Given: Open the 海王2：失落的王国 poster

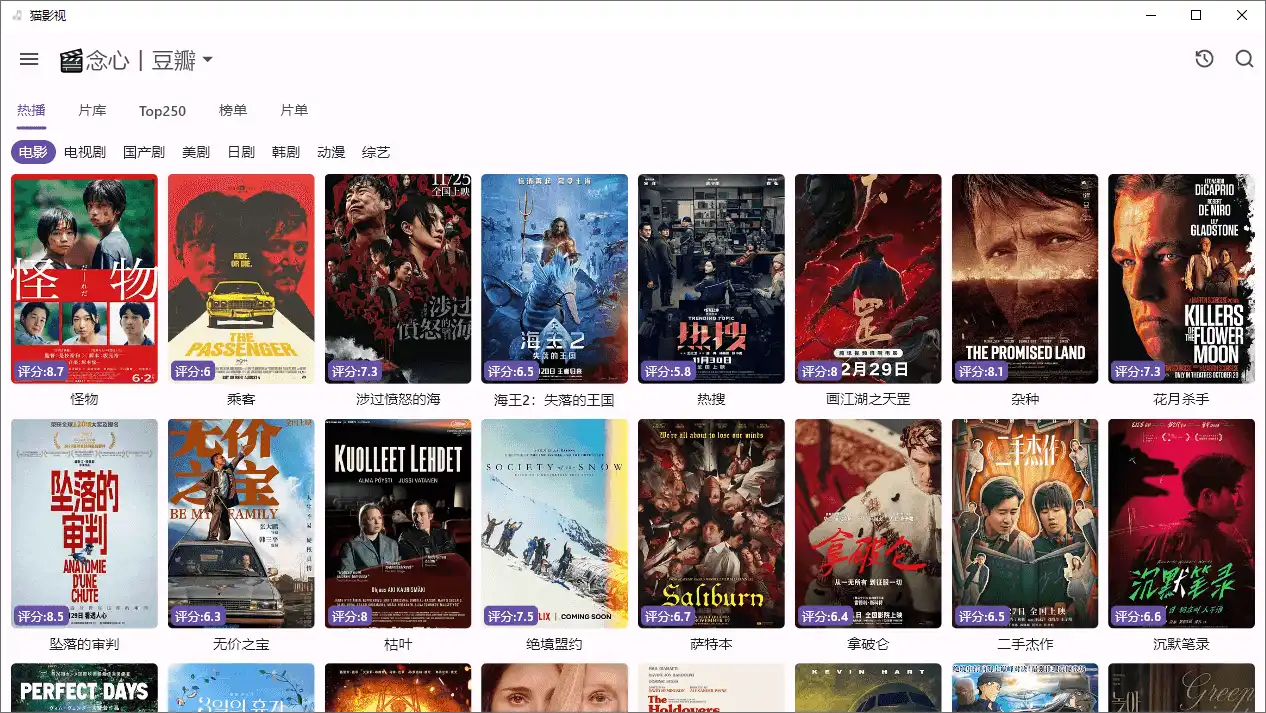Looking at the screenshot, I should click(554, 278).
